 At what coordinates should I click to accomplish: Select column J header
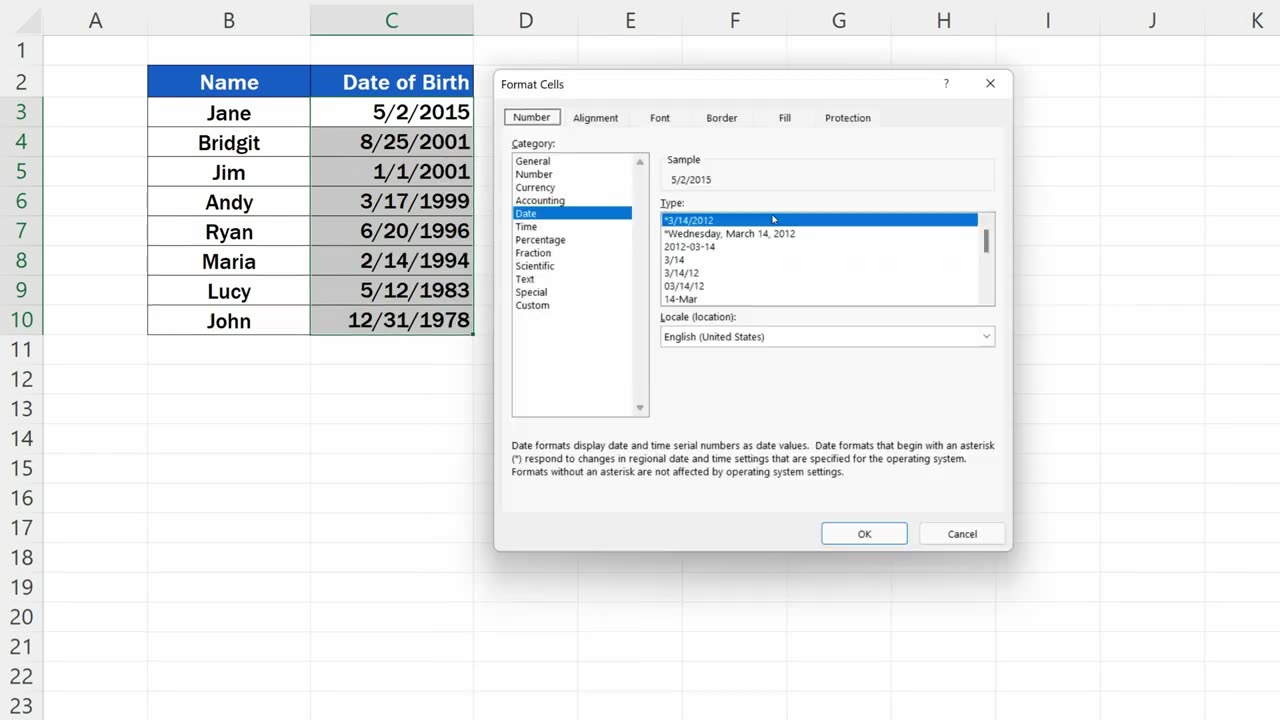(x=1152, y=20)
